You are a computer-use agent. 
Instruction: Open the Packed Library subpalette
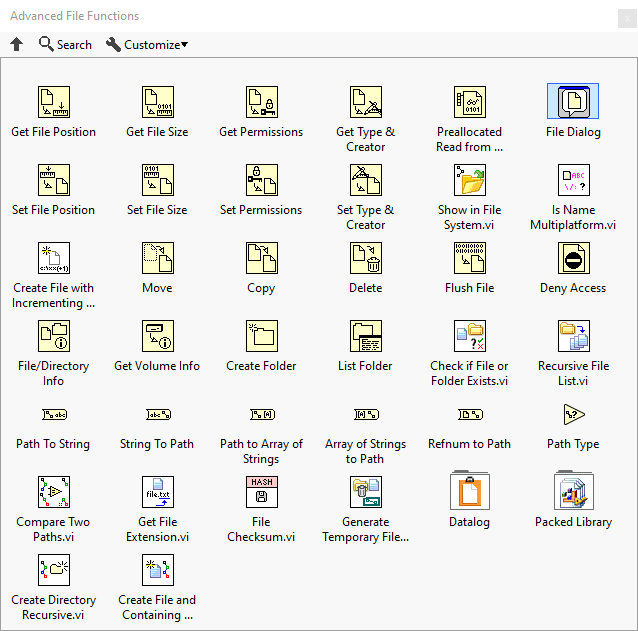[573, 492]
